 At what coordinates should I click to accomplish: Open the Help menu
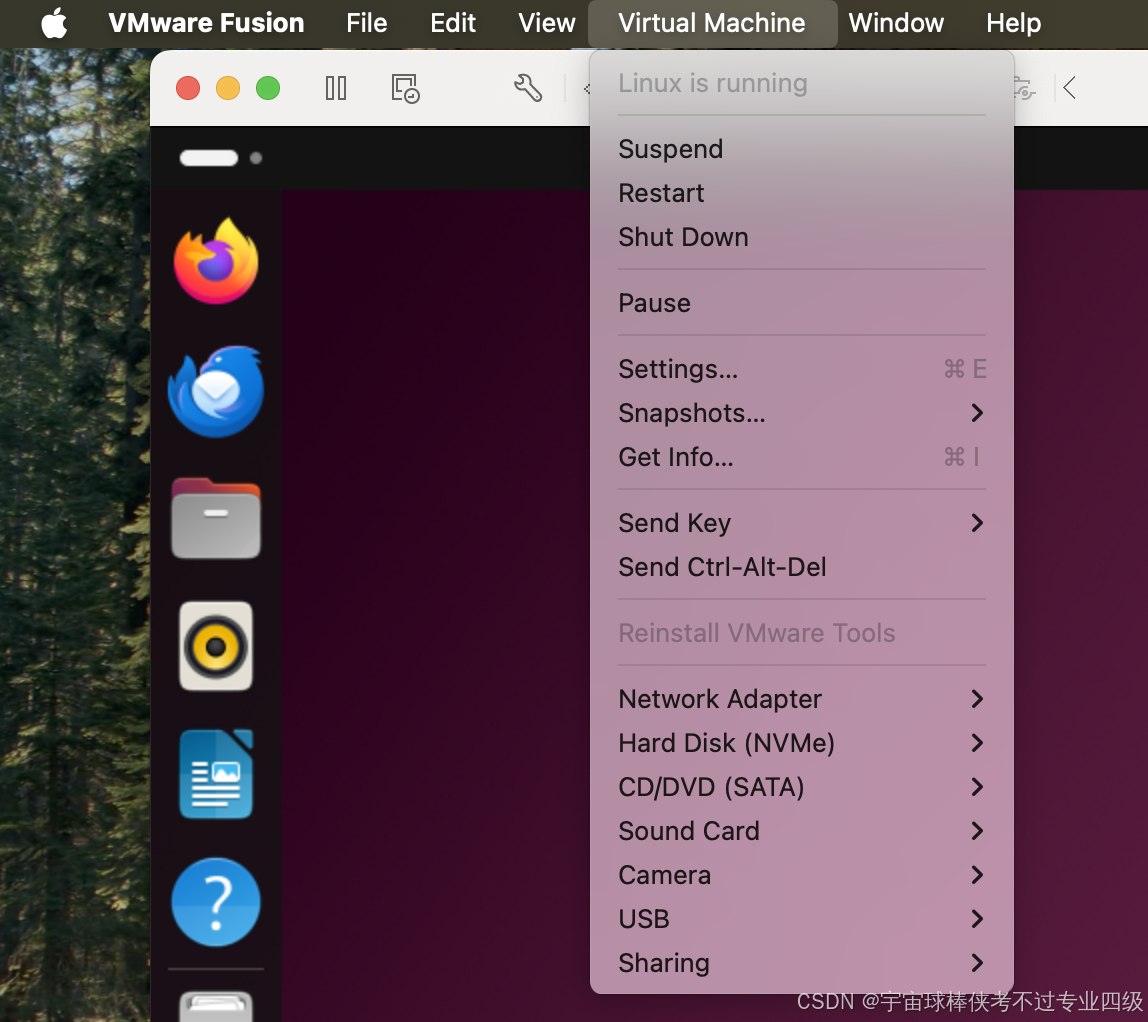point(1013,23)
